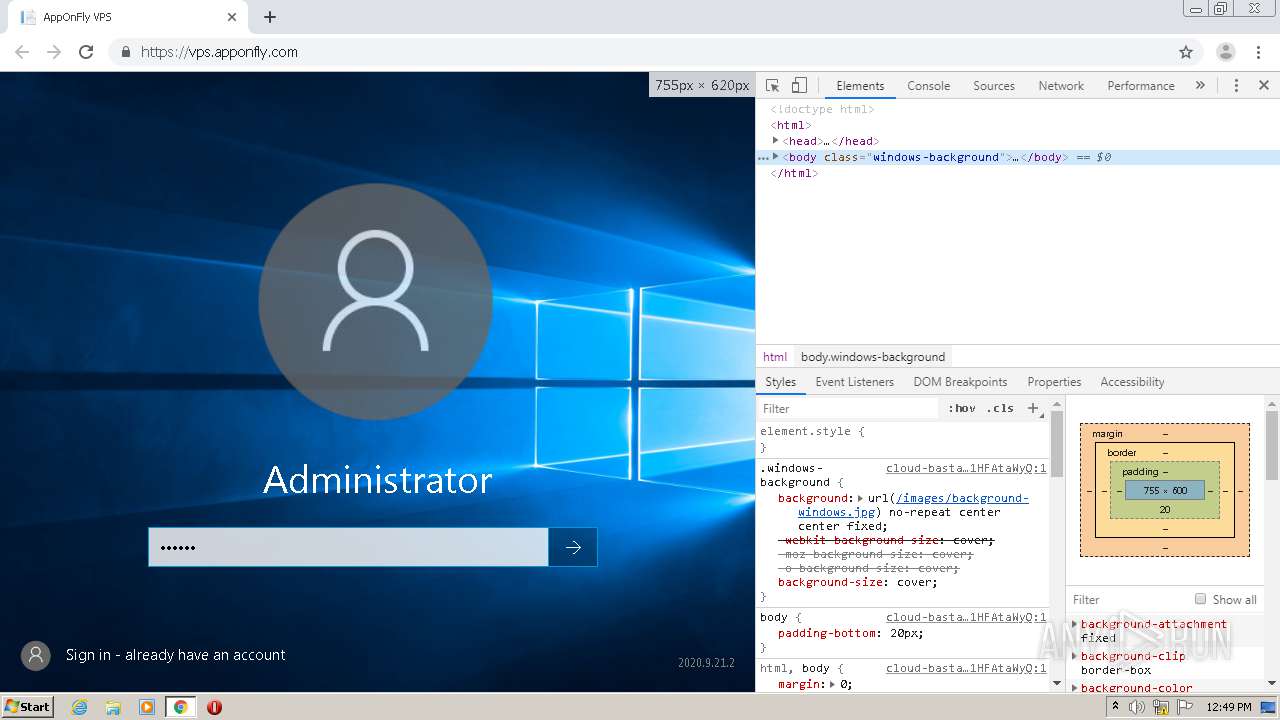Toggle the Show all checkbox
This screenshot has width=1280, height=720.
click(1200, 599)
